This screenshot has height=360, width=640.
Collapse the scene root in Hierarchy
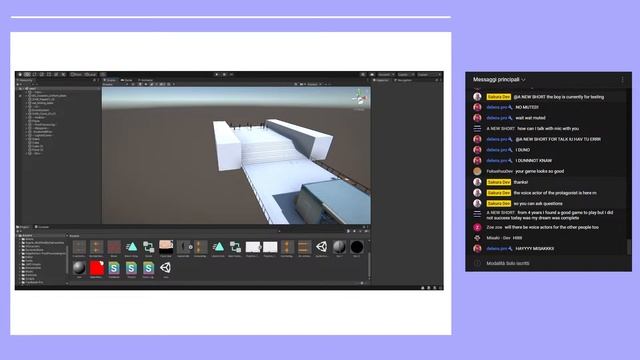(x=23, y=89)
